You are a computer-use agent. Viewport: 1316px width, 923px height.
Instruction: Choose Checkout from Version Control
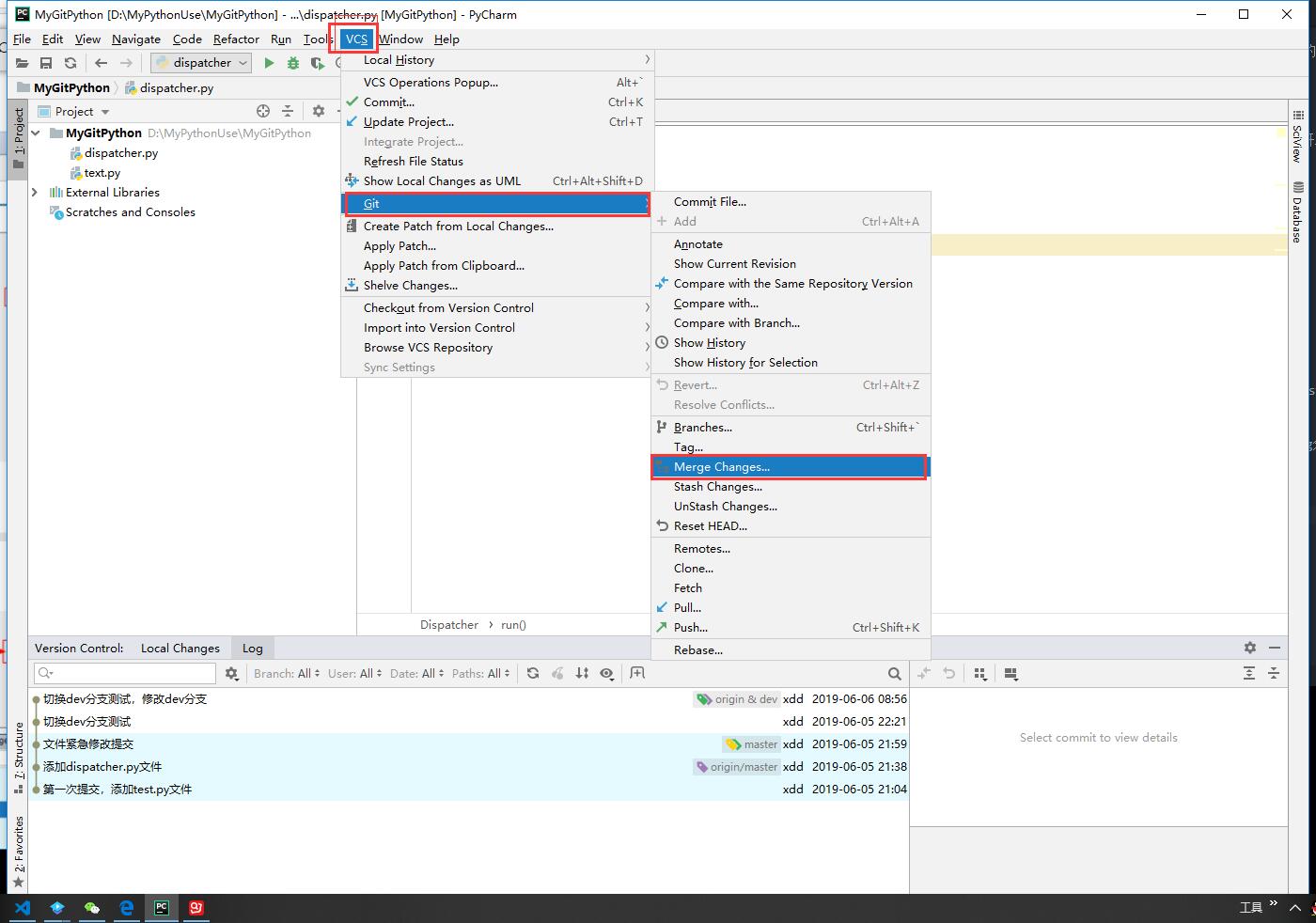496,308
